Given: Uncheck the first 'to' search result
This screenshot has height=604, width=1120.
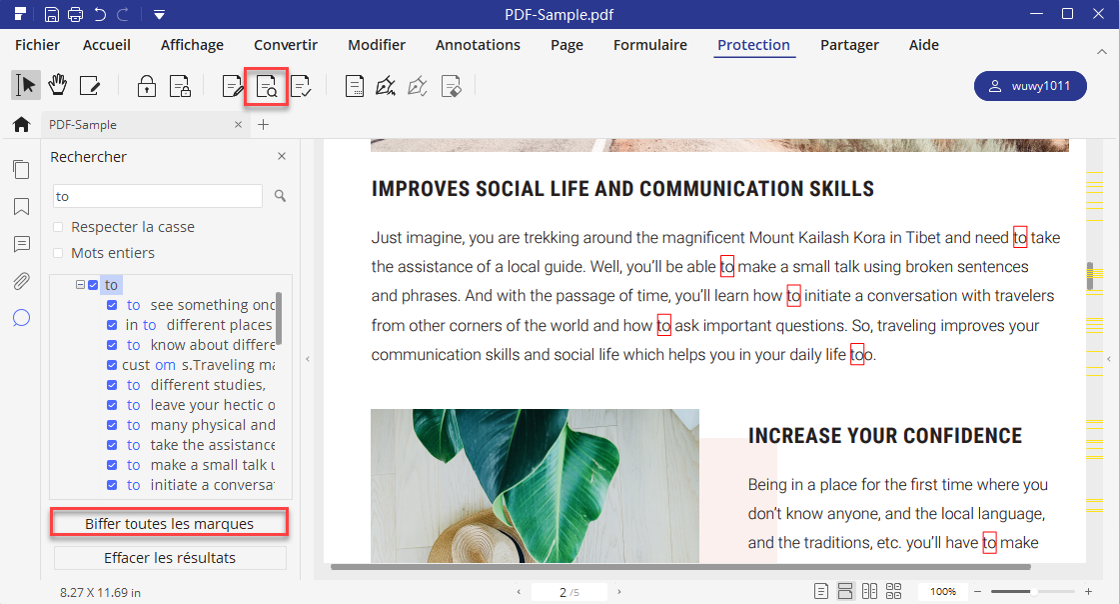Looking at the screenshot, I should click(111, 304).
